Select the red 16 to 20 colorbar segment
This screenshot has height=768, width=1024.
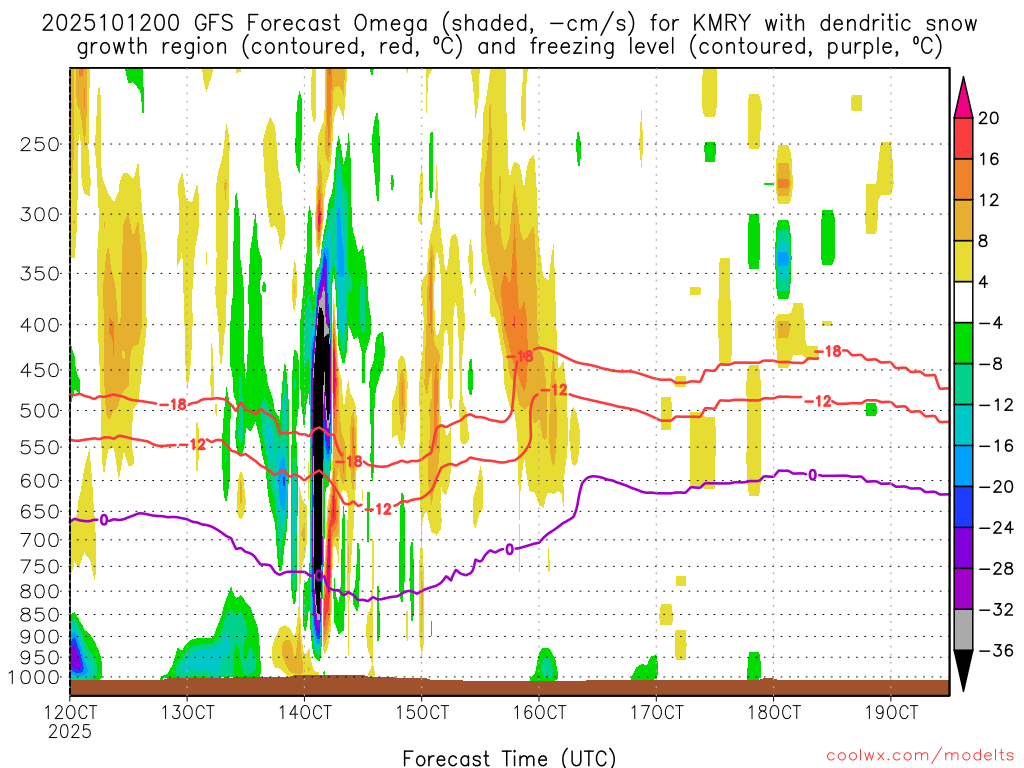964,138
